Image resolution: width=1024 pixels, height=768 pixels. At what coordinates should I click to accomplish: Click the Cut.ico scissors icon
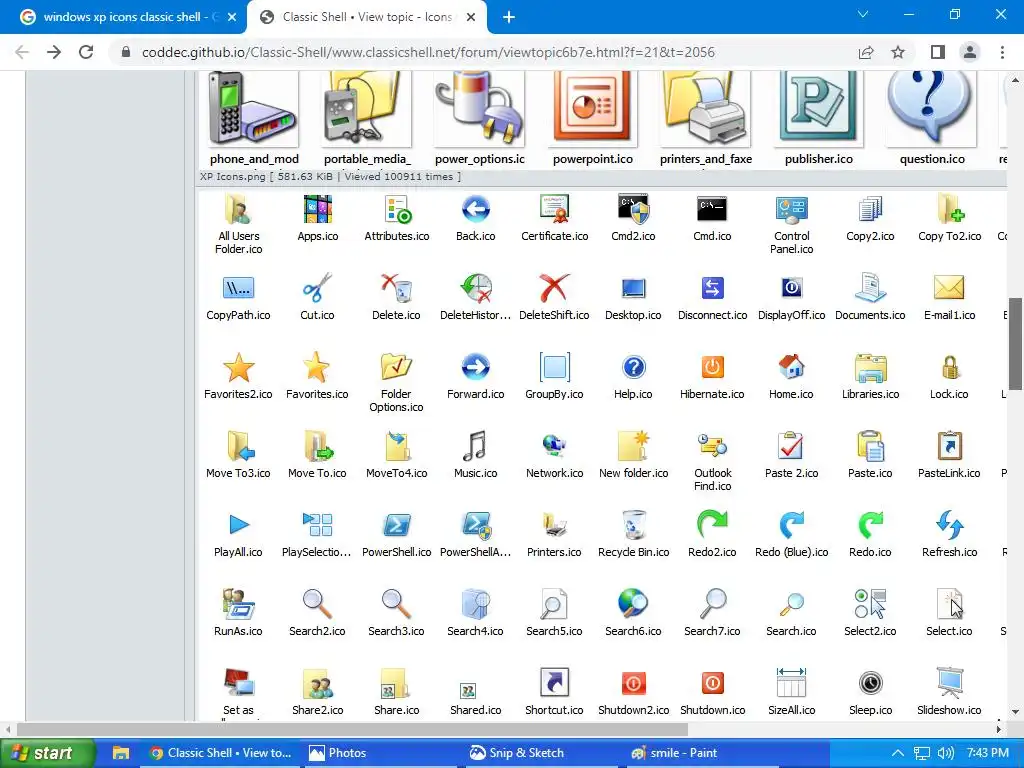(317, 288)
